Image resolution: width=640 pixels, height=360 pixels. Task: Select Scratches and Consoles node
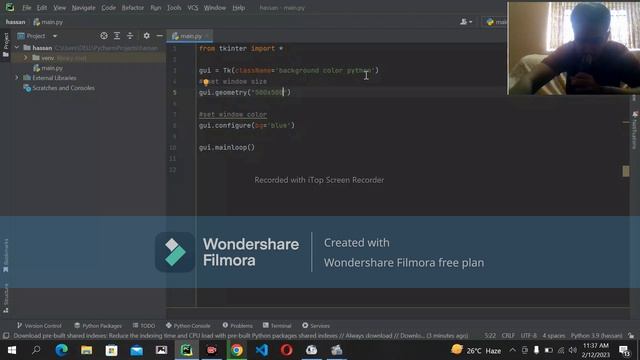pos(59,88)
